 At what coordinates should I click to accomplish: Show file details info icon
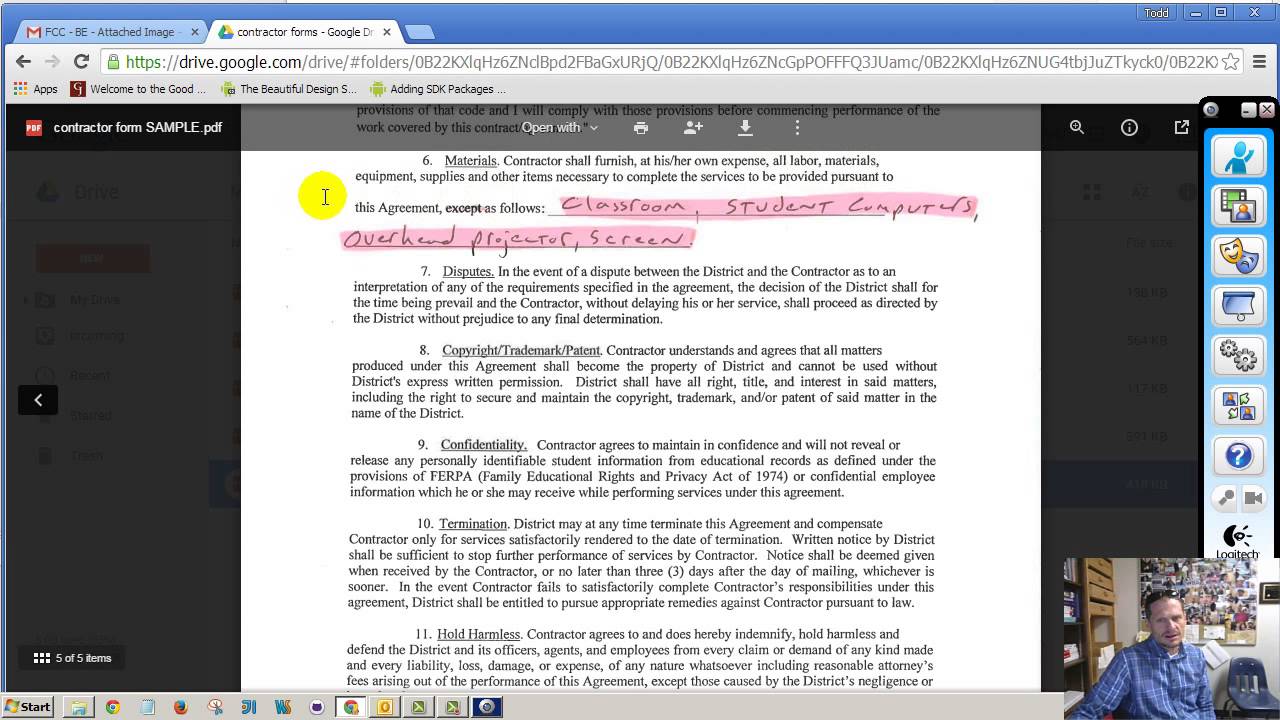pyautogui.click(x=1129, y=128)
